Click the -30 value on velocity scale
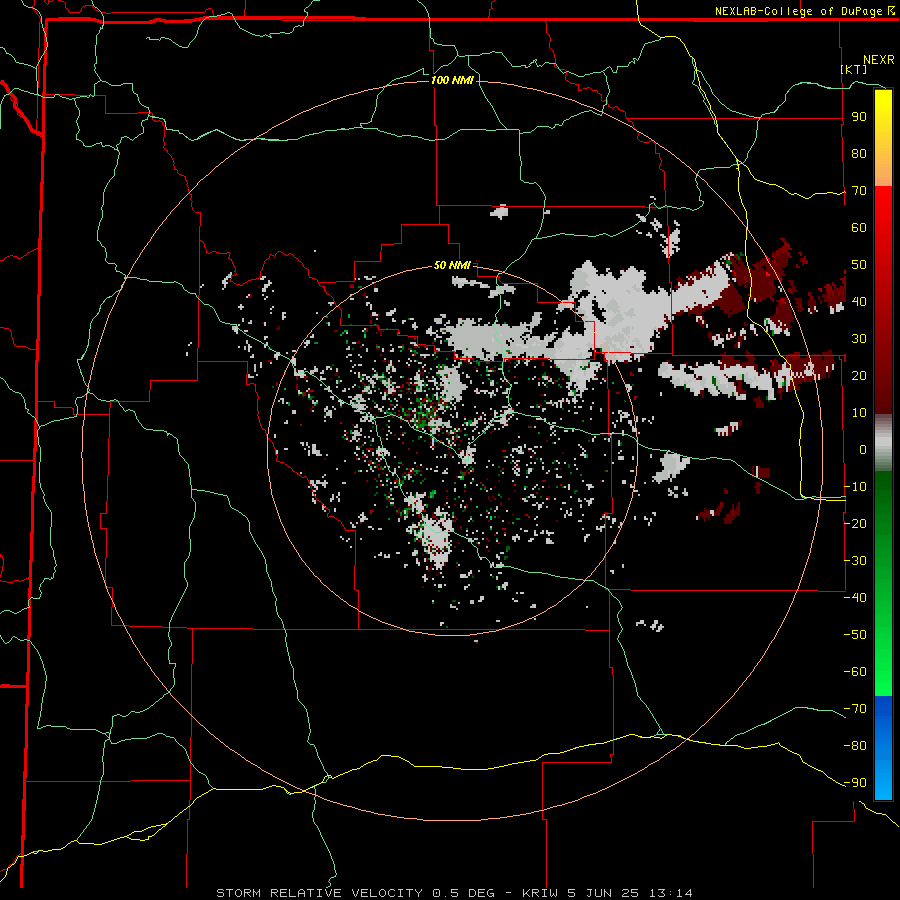The image size is (900, 900). tap(855, 561)
